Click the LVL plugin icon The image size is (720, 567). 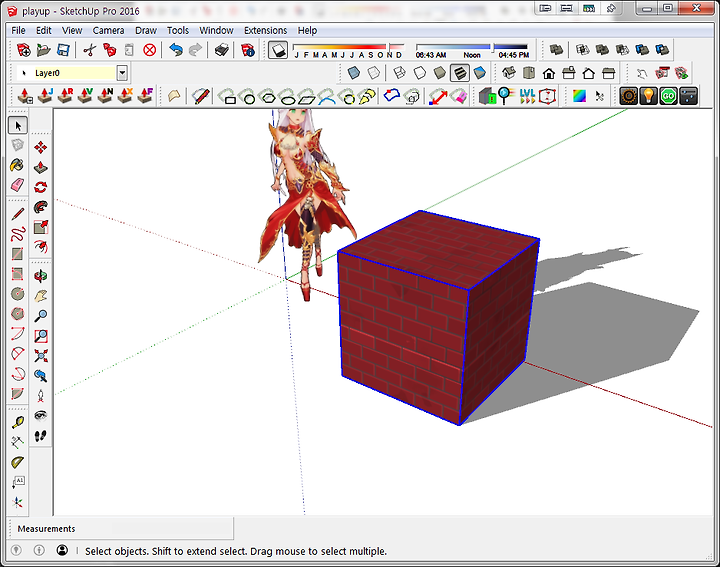point(527,96)
